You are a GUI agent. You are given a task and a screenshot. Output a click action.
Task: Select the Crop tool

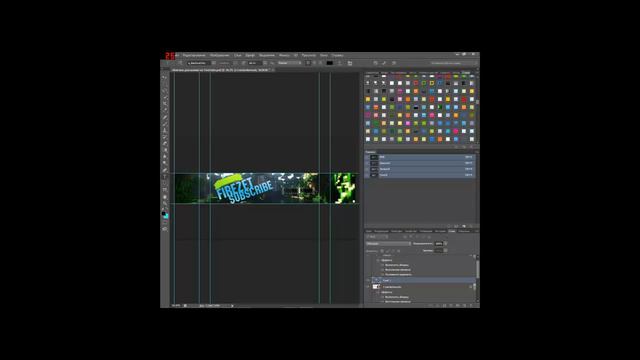point(165,104)
